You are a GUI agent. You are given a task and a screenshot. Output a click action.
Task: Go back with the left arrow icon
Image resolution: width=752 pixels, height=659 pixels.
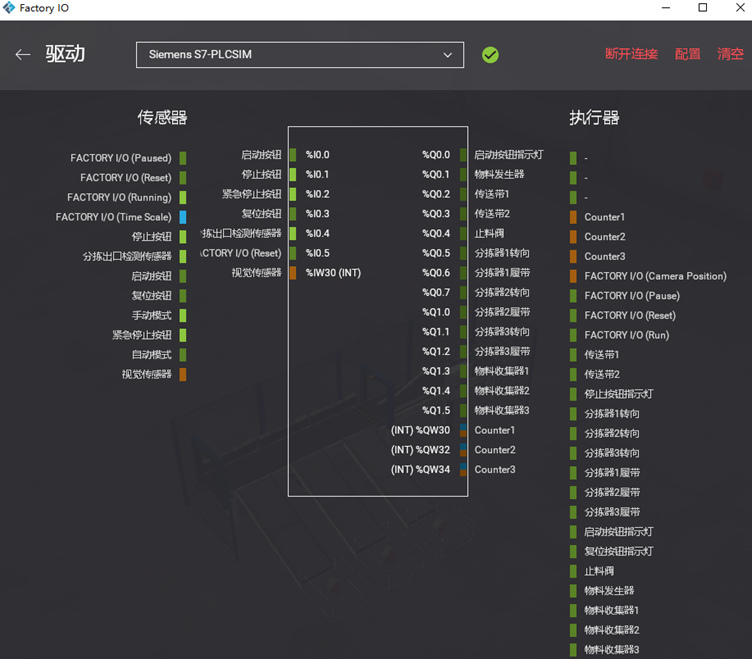pyautogui.click(x=23, y=55)
